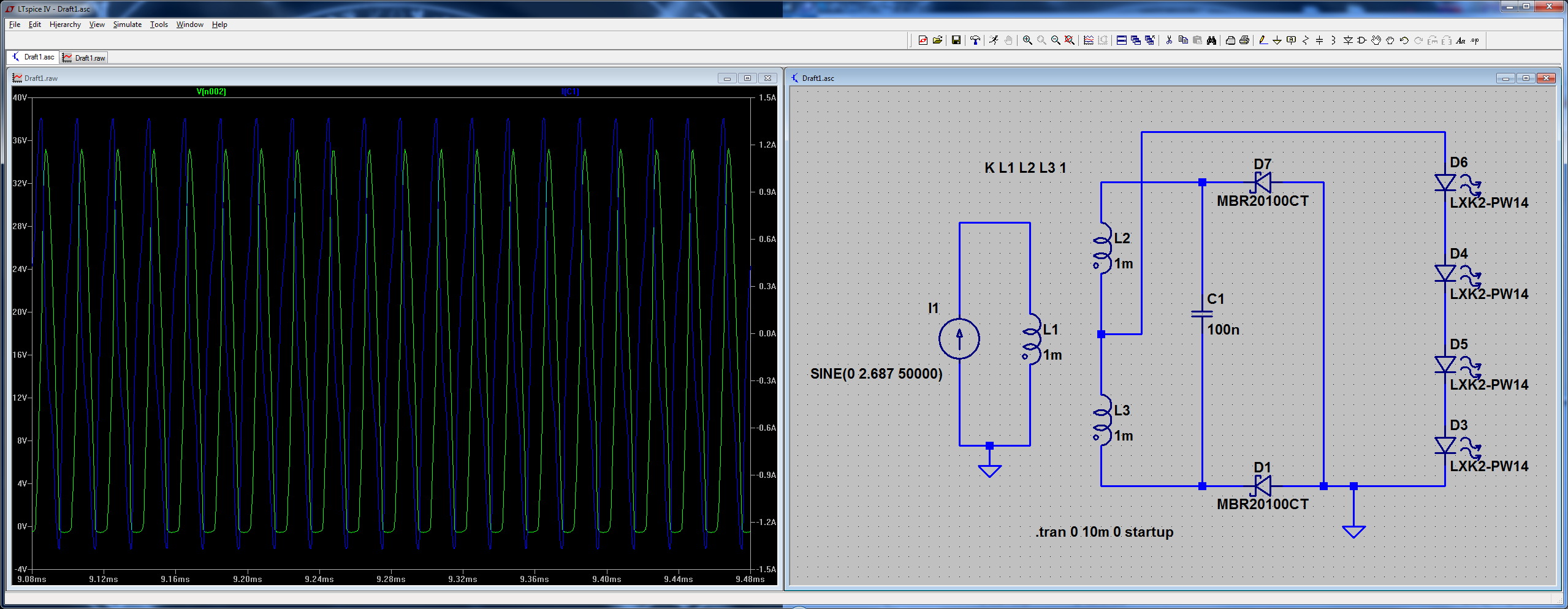Viewport: 1568px width, 609px height.
Task: Zoom in with the magnifier plus icon
Action: tap(1027, 40)
